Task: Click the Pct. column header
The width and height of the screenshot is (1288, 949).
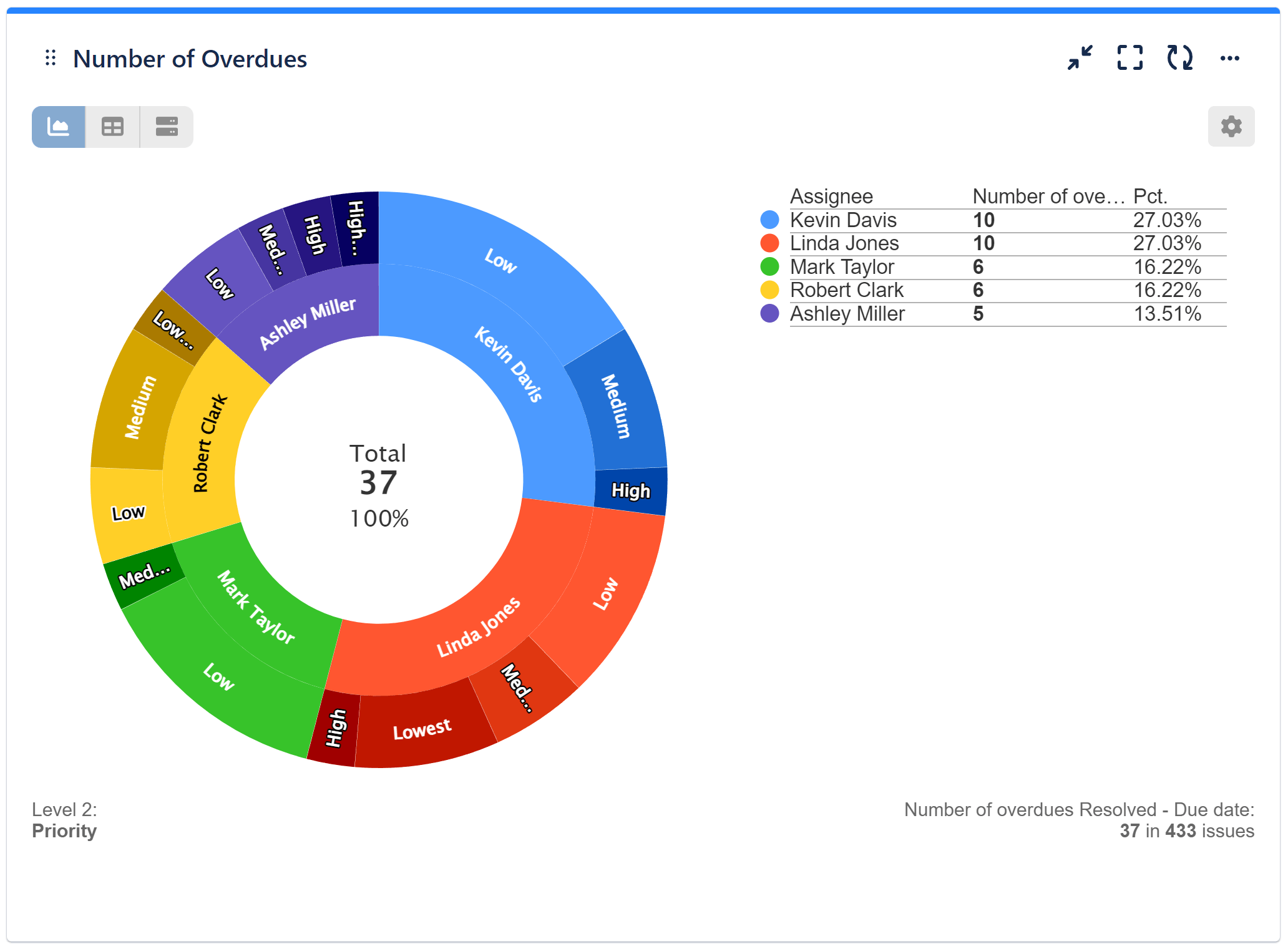Action: point(1149,196)
